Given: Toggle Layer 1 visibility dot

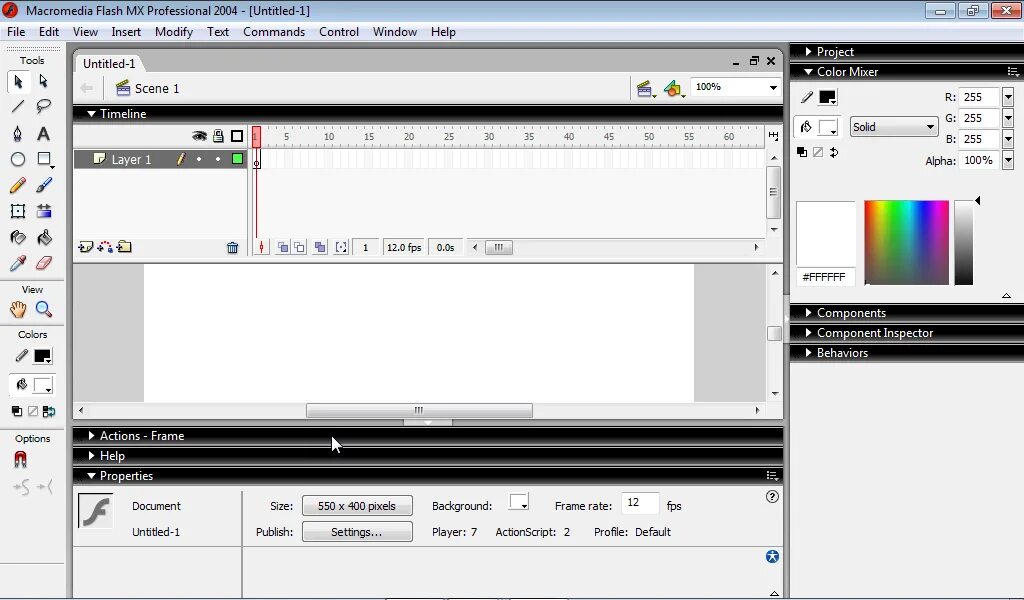Looking at the screenshot, I should tap(199, 159).
